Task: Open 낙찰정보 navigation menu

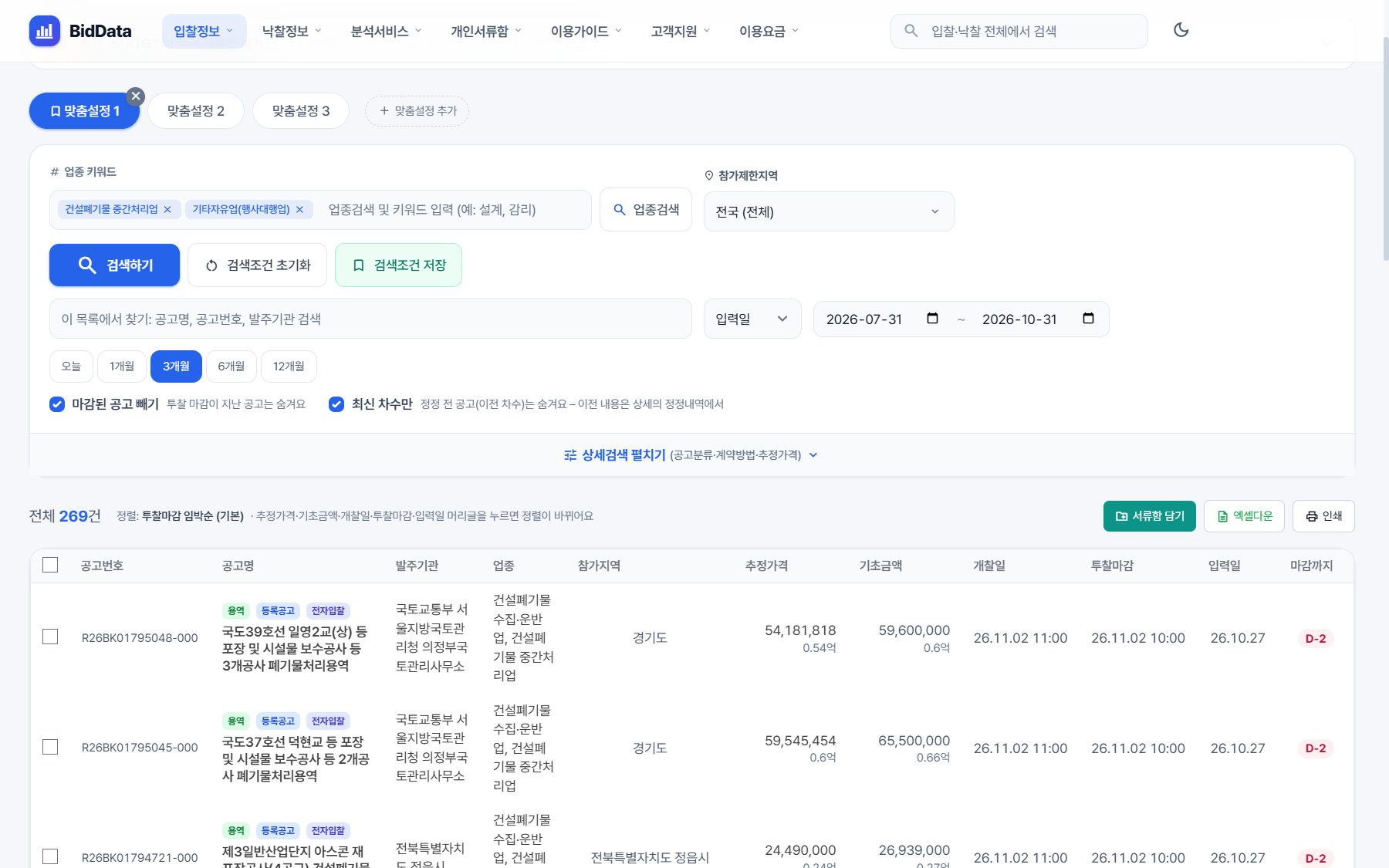Action: [x=292, y=31]
